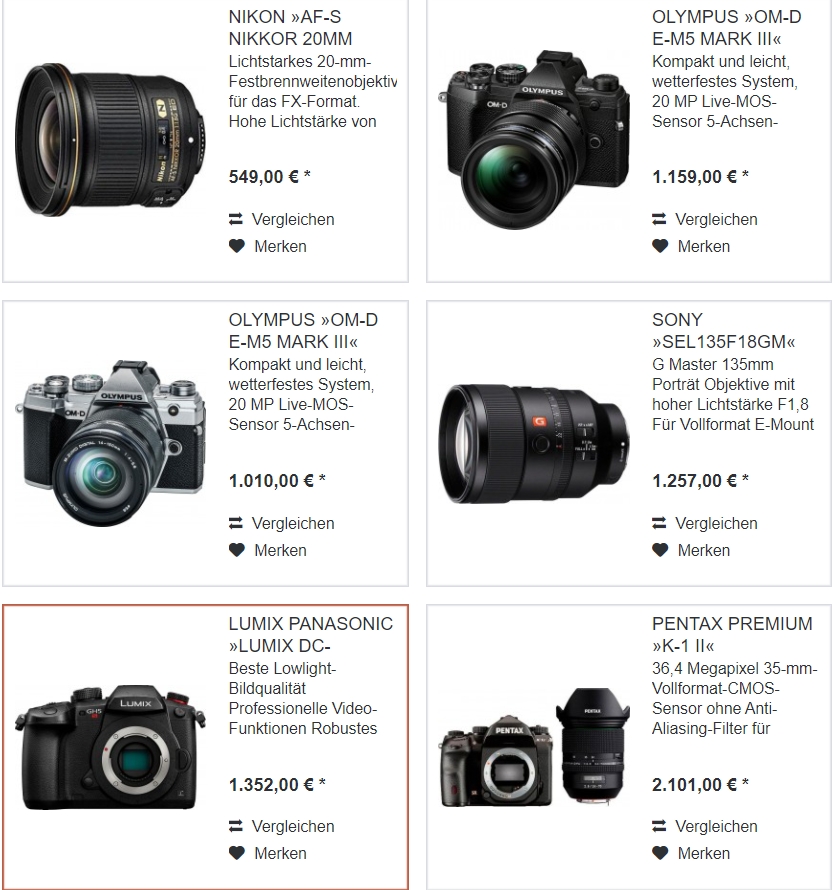Select Vergleichen for black Olympus OM-D E-M5
Viewport: 838px width, 890px height.
(x=716, y=219)
